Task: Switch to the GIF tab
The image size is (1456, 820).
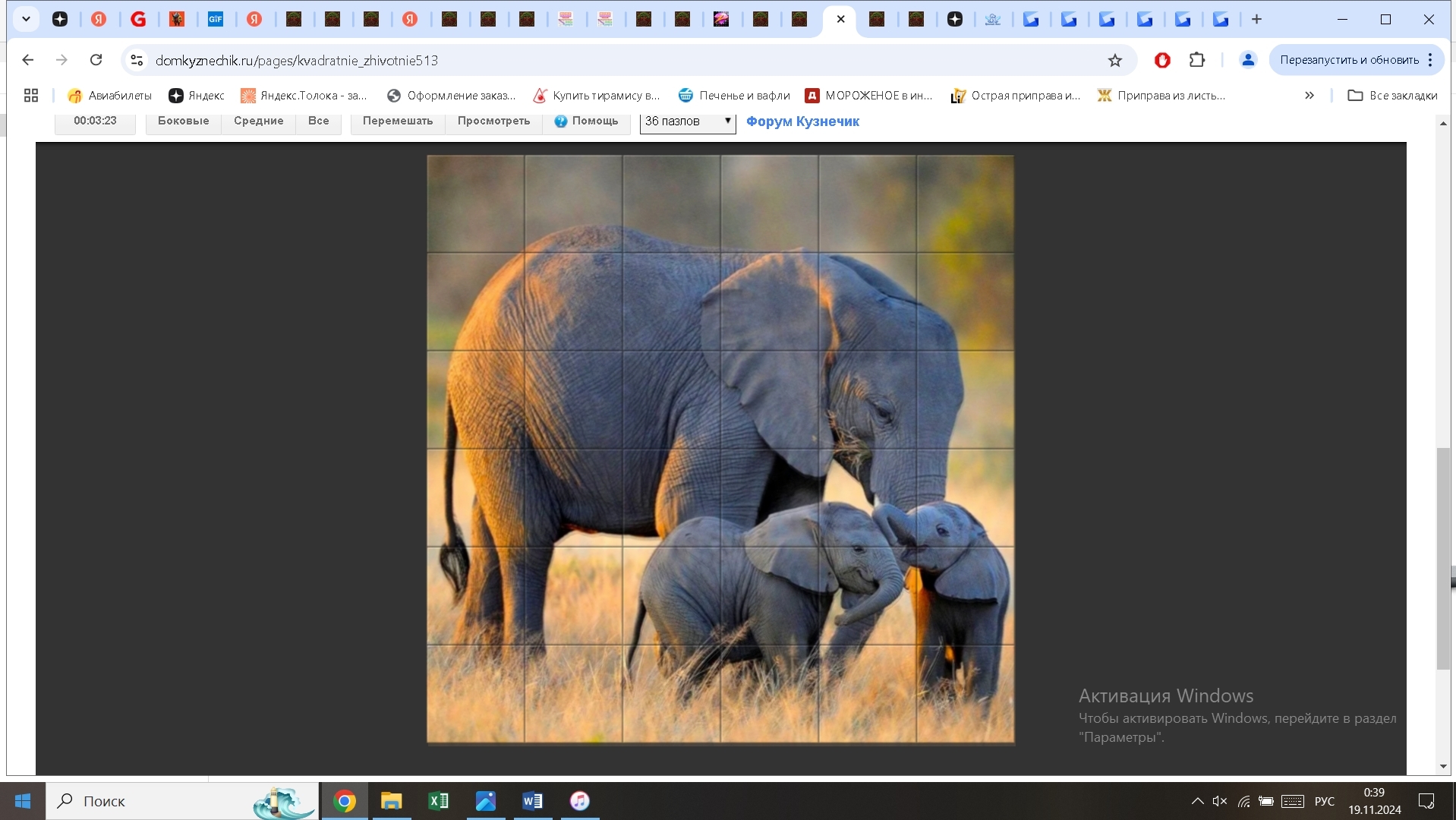Action: pyautogui.click(x=216, y=20)
